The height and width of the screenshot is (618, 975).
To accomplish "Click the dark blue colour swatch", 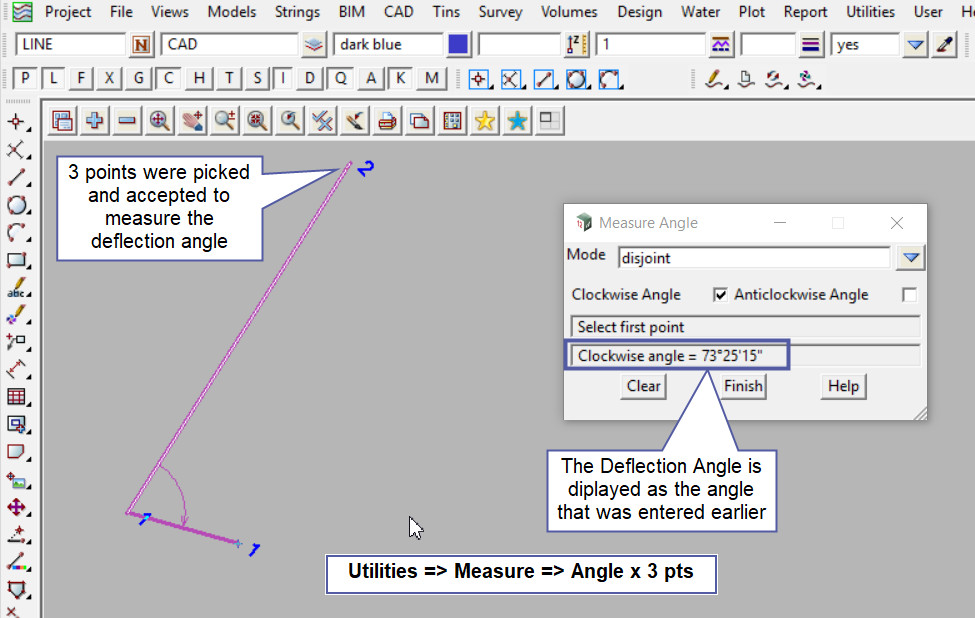I will point(458,45).
